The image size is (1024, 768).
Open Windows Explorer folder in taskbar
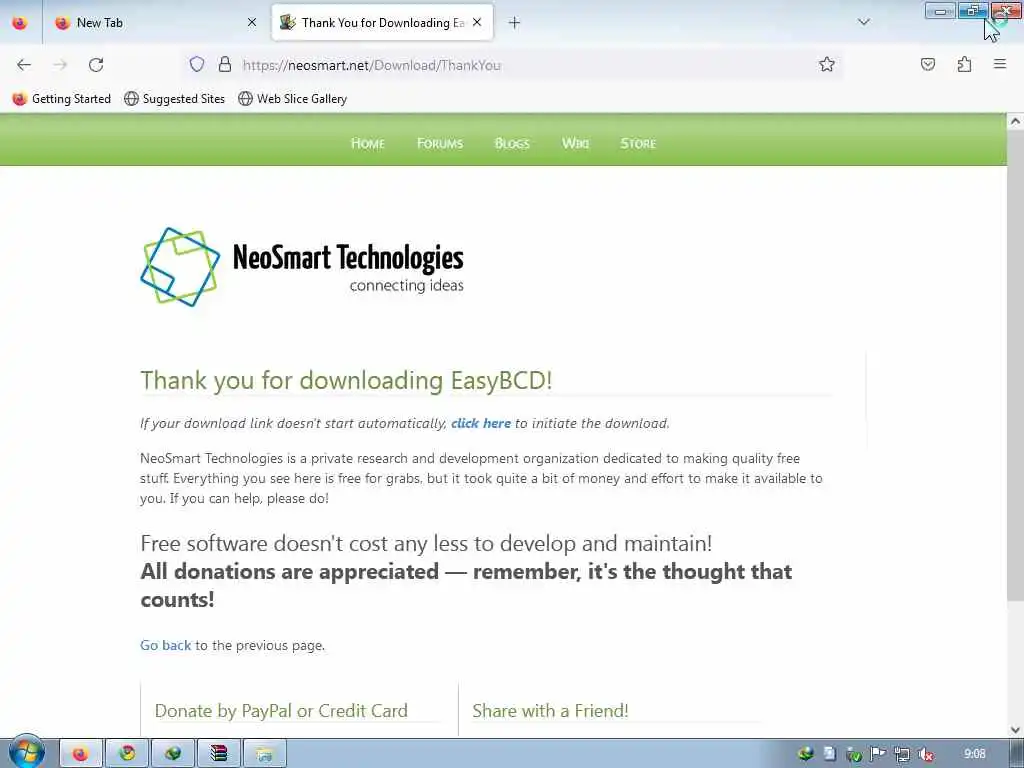click(x=264, y=754)
